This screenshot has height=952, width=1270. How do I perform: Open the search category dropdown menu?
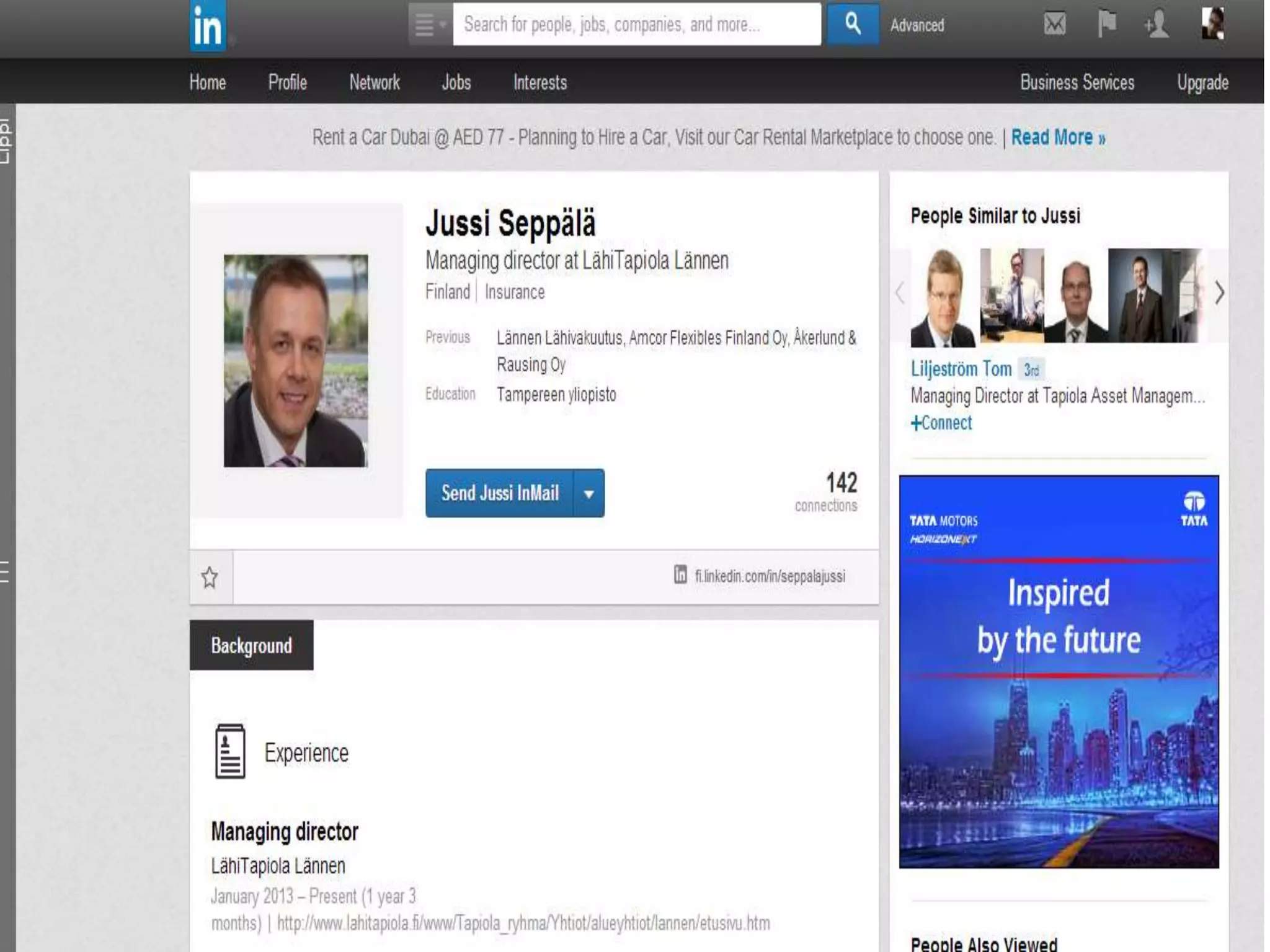coord(430,25)
